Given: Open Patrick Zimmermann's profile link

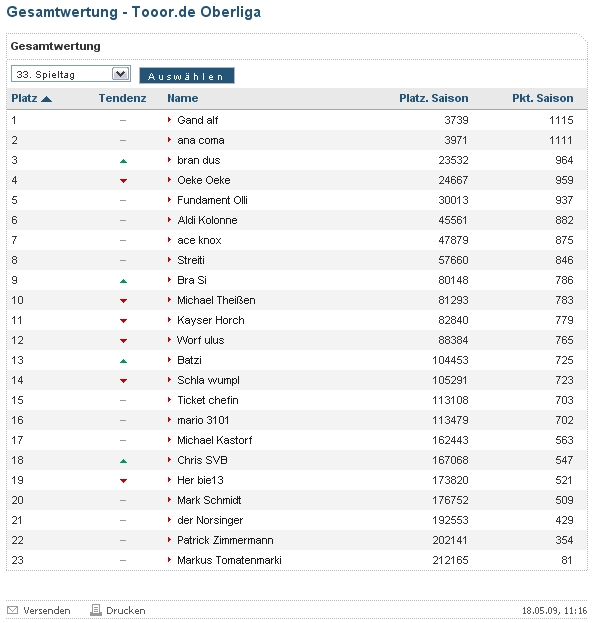Looking at the screenshot, I should (x=225, y=540).
